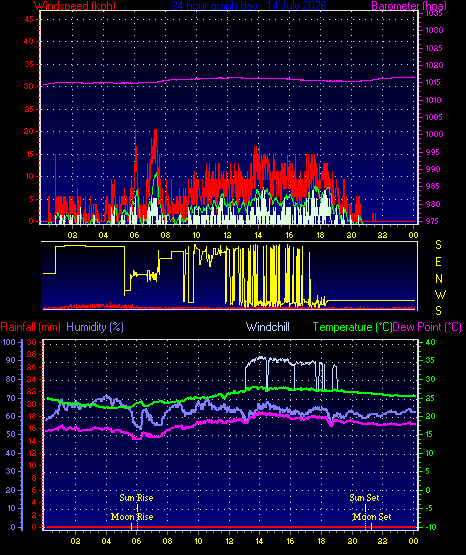The height and width of the screenshot is (555, 466).
Task: Click the 'Rainfall (mm)' legend label
Action: tap(30, 327)
